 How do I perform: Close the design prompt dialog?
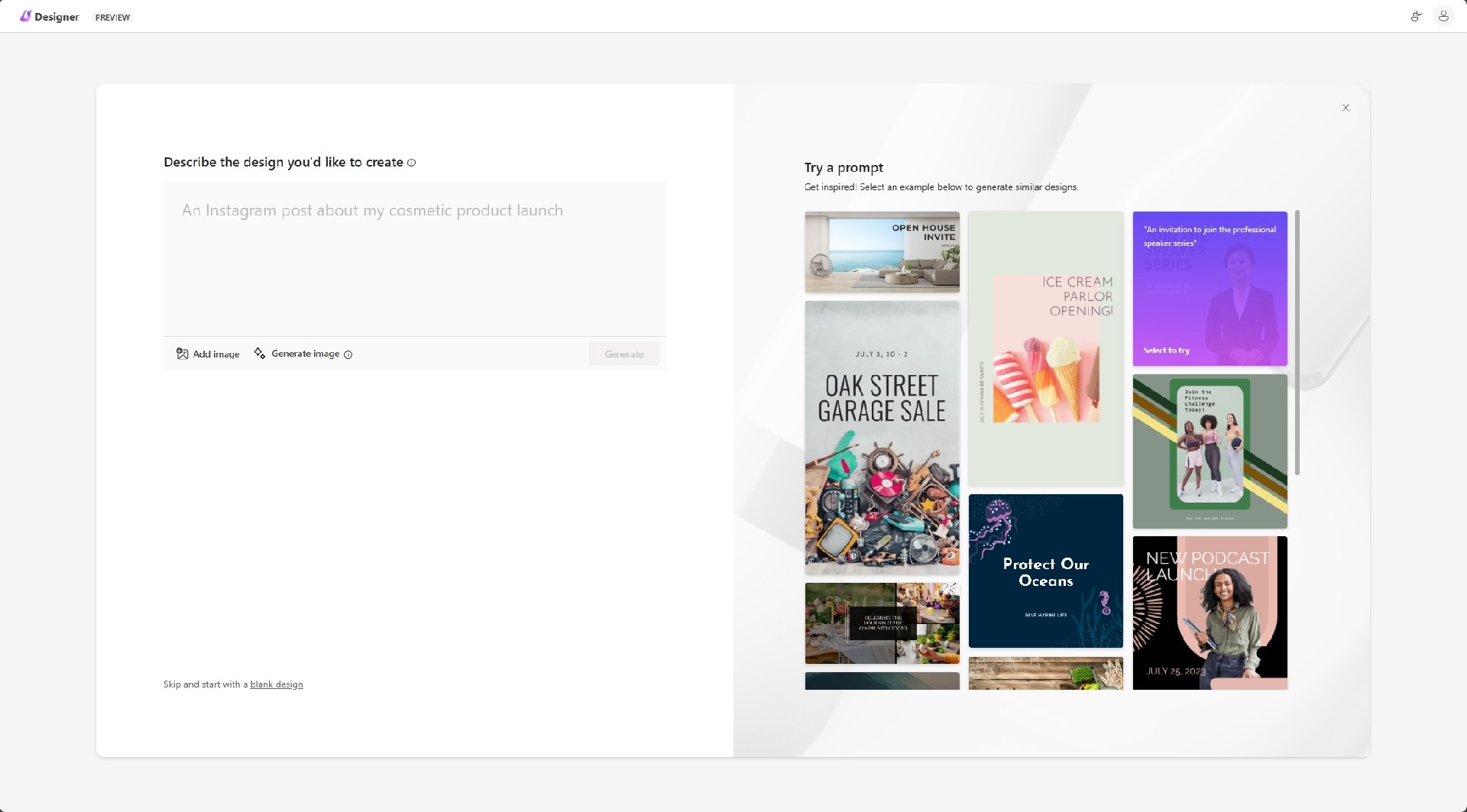click(1346, 108)
